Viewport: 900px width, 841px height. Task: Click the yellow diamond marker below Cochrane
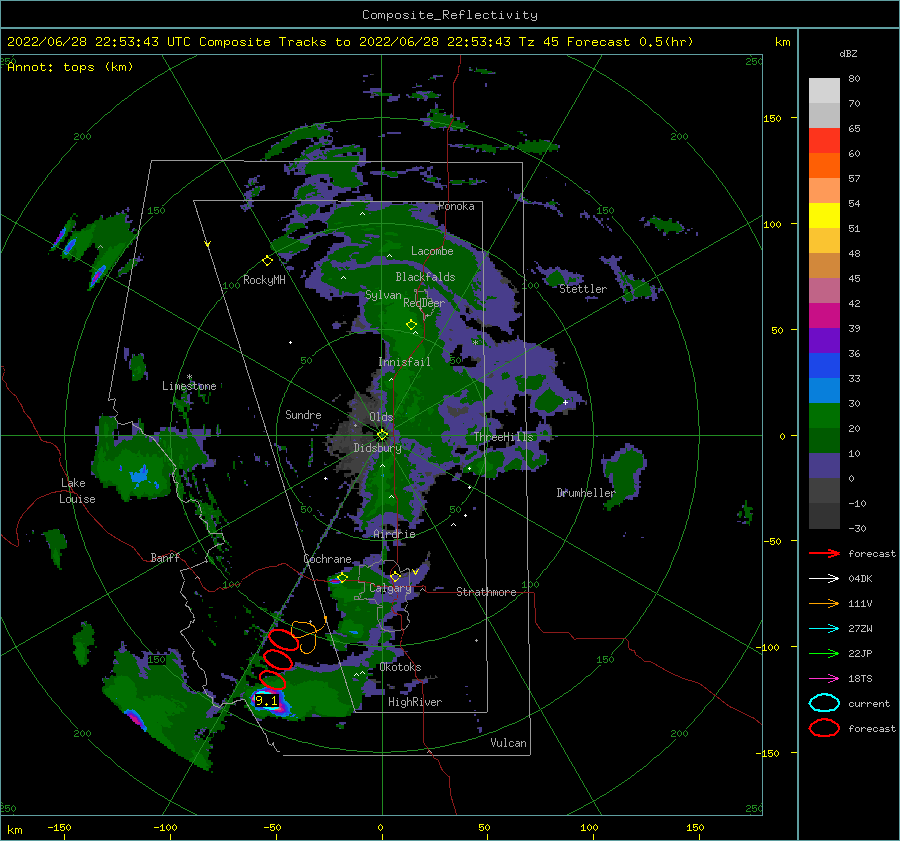[342, 578]
